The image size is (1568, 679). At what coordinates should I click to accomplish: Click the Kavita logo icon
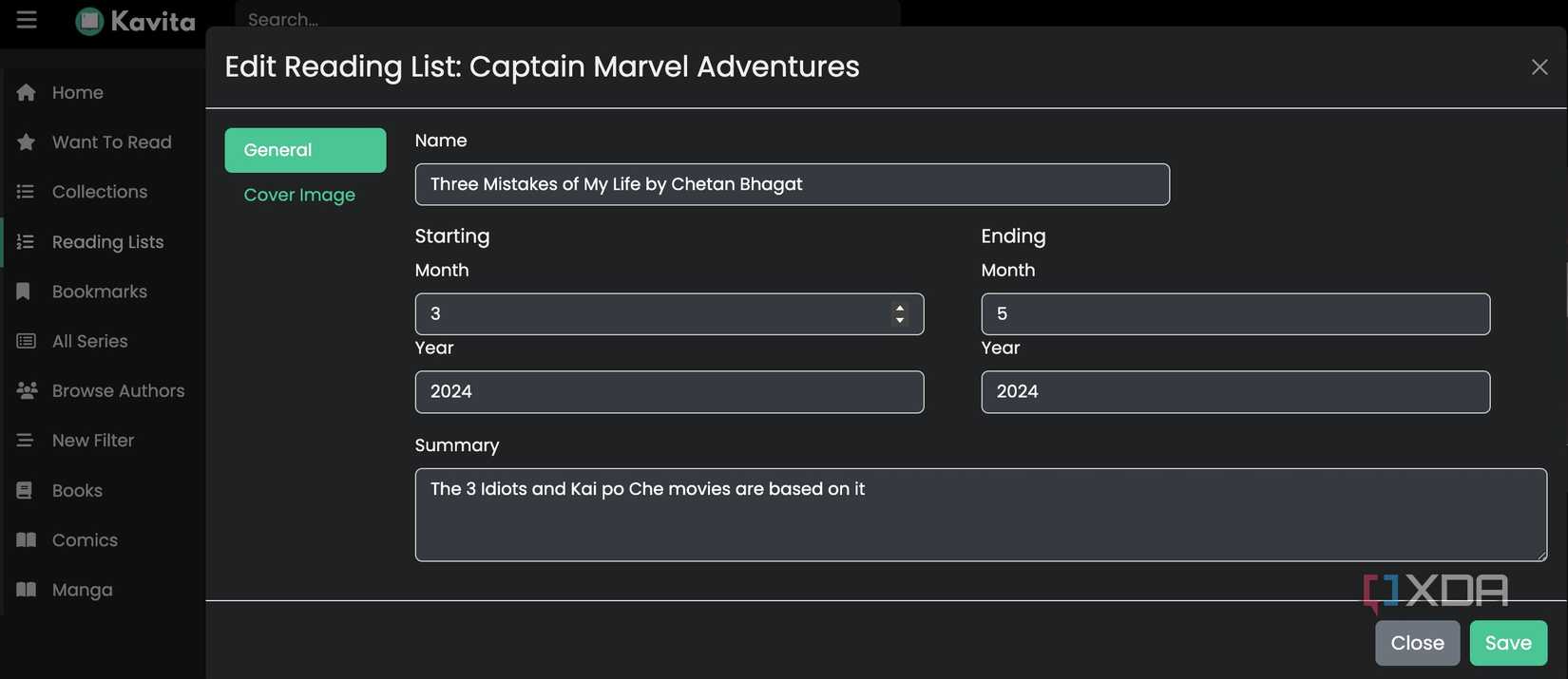pos(89,21)
